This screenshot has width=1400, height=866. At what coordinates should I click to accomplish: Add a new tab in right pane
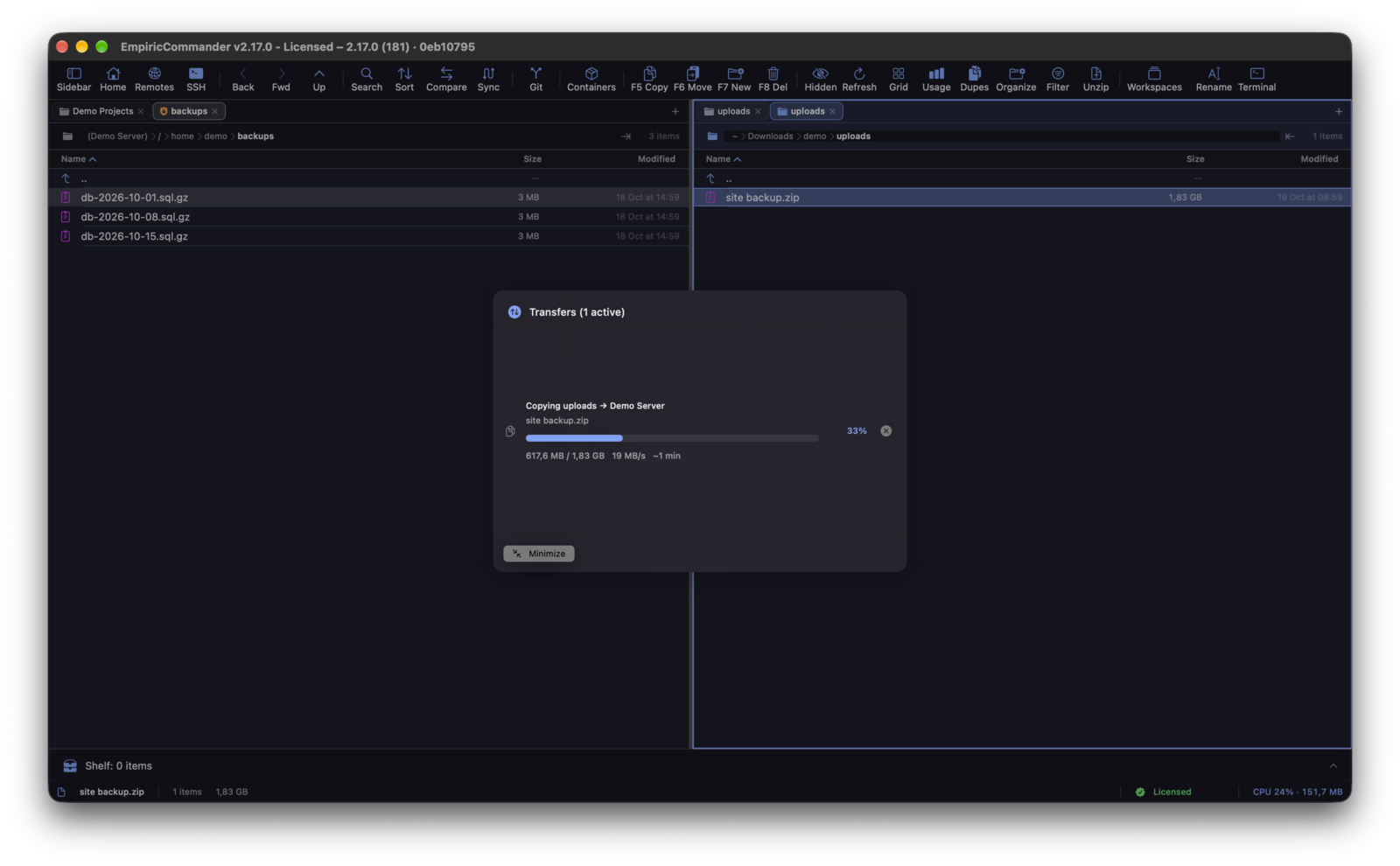tap(1338, 111)
